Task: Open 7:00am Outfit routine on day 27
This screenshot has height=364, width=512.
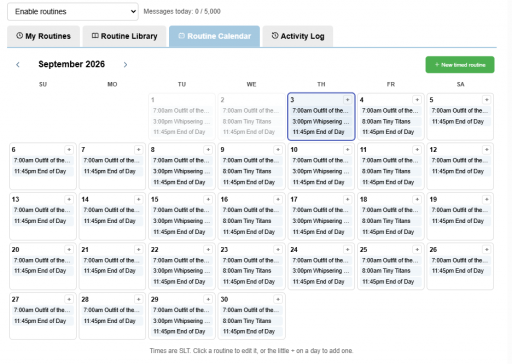Action: (x=42, y=310)
